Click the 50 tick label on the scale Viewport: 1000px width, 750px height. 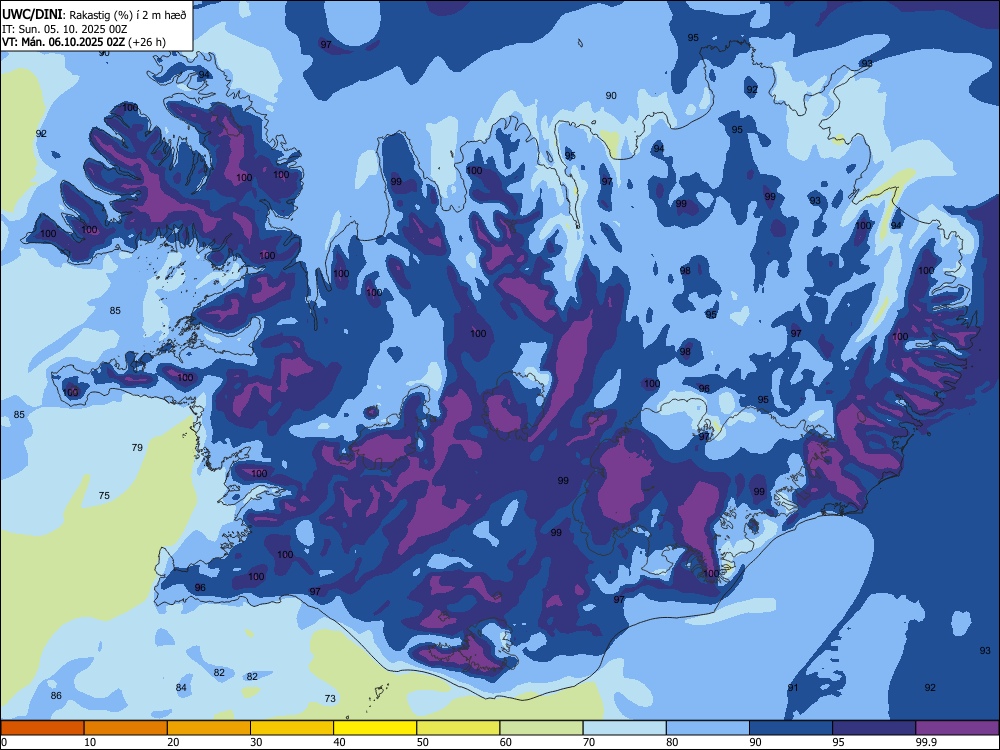423,742
